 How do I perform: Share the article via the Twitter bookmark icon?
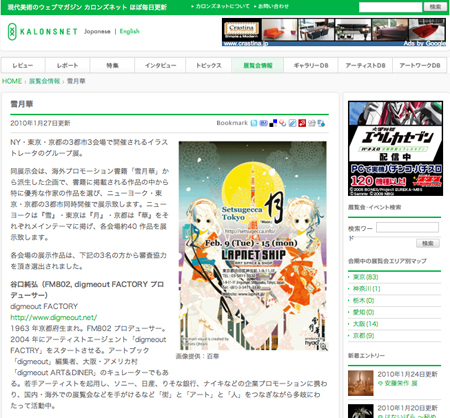pyautogui.click(x=254, y=123)
